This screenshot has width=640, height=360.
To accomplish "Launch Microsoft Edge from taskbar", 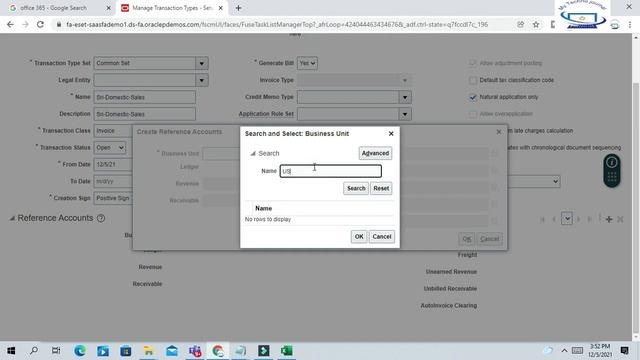I will point(80,351).
